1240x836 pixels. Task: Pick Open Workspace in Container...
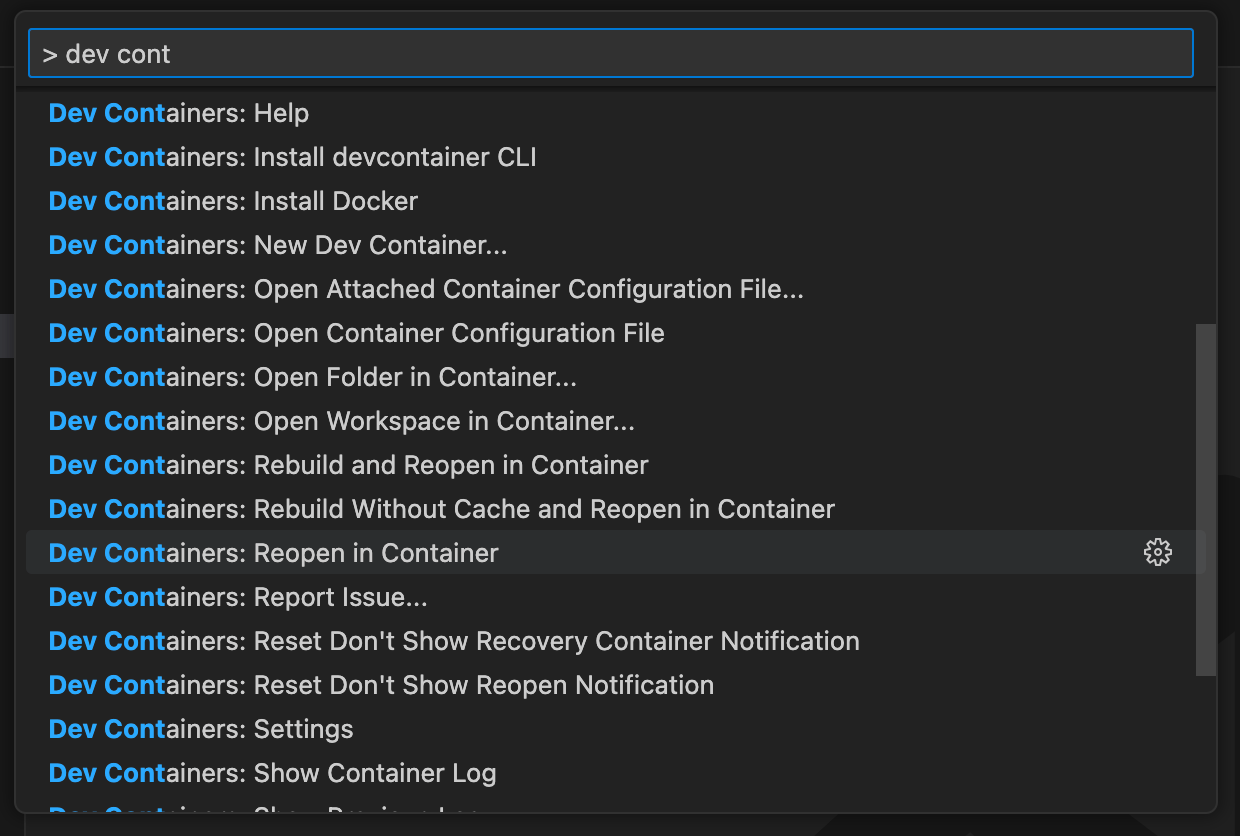tap(342, 422)
